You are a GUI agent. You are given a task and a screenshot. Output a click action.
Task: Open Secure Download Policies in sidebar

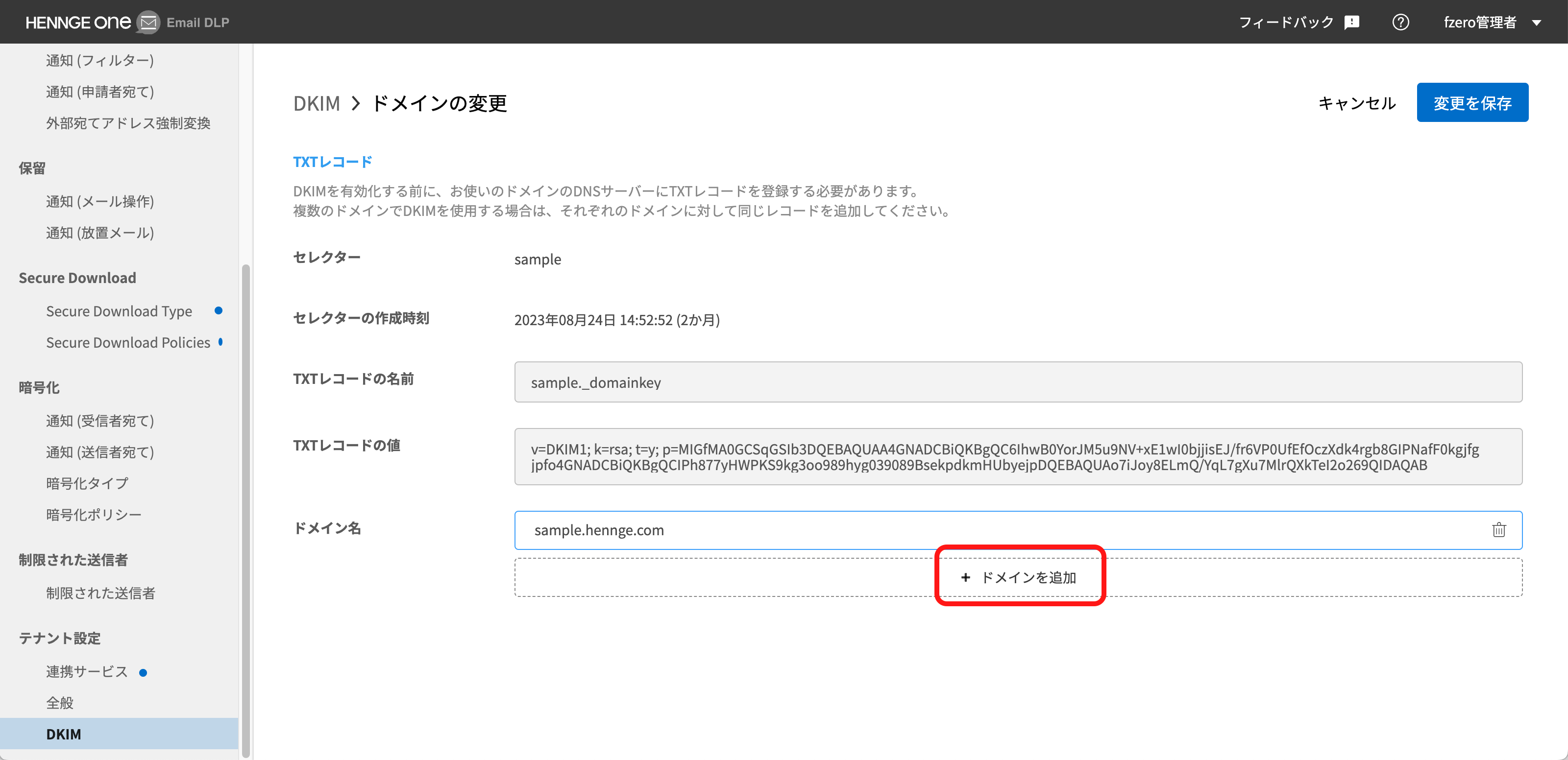[x=128, y=343]
